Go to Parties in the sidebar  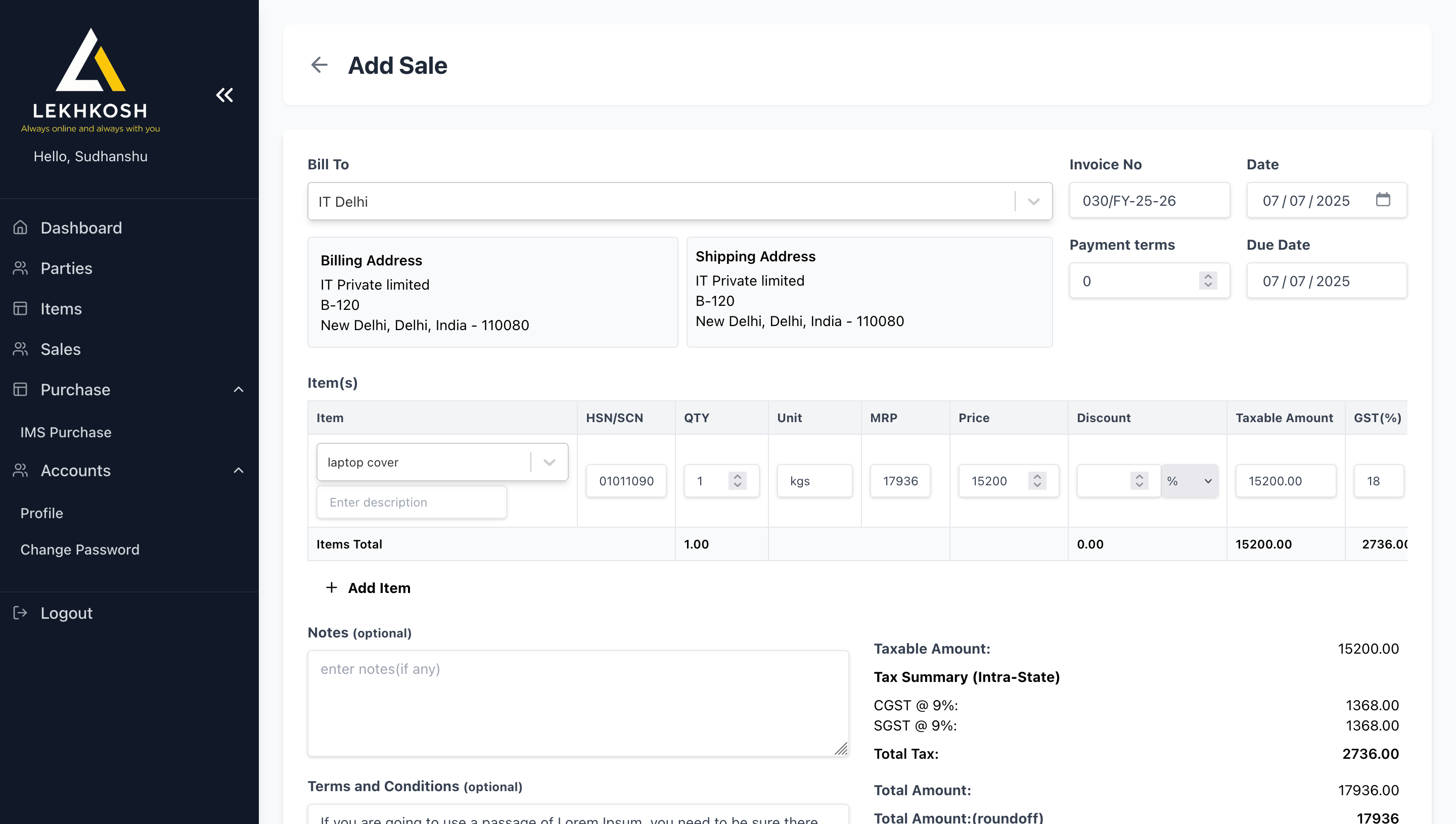click(x=66, y=268)
